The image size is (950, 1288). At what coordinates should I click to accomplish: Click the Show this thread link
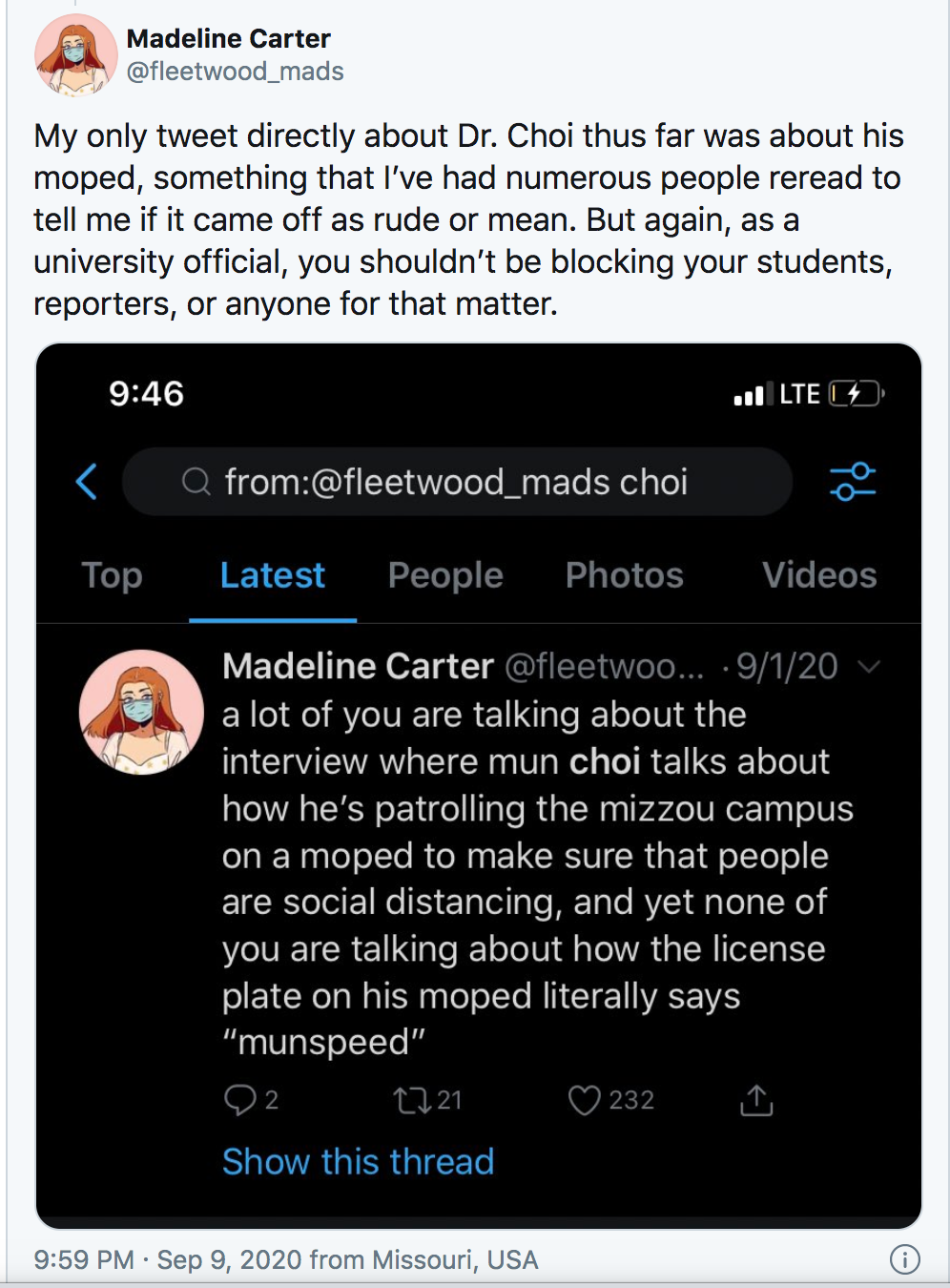358,1161
